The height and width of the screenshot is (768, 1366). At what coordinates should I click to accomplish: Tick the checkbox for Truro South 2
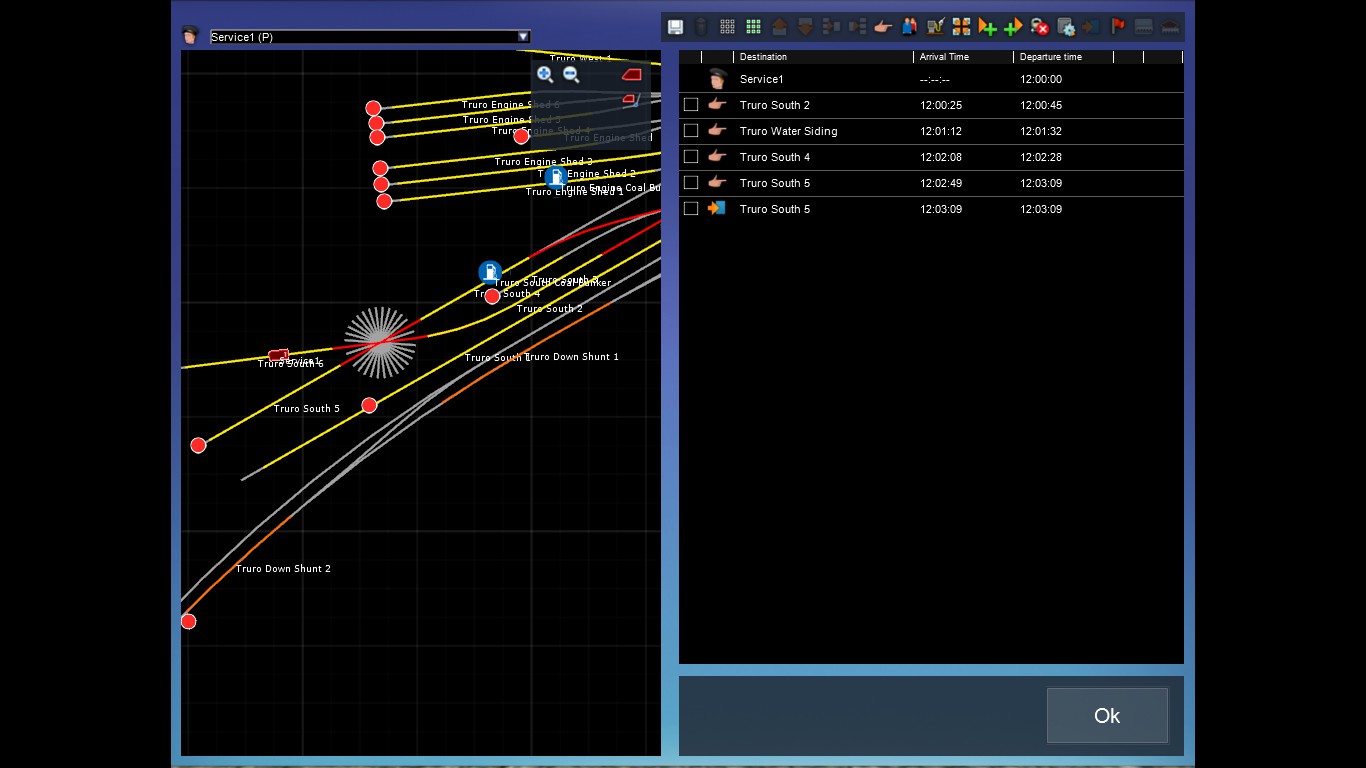(691, 105)
